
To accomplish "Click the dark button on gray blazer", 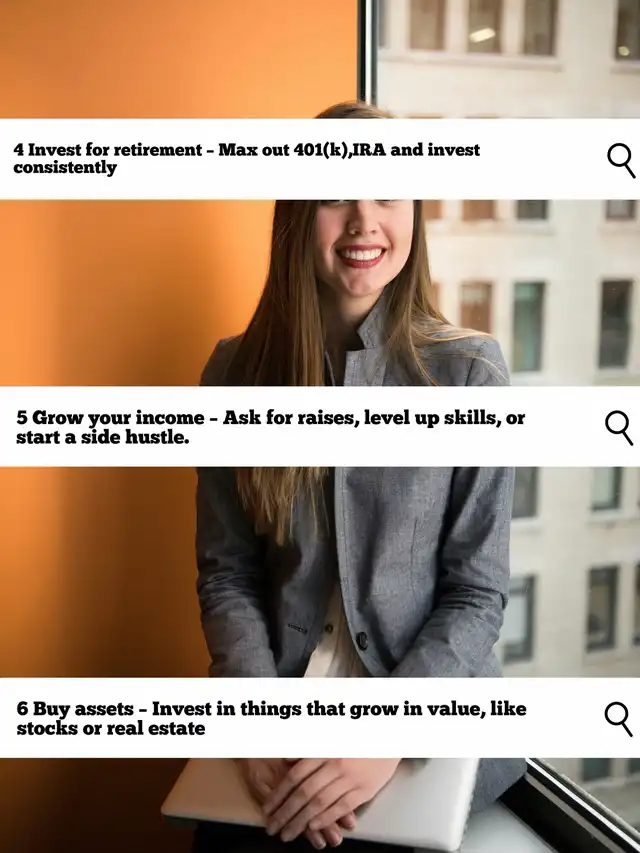I will (362, 641).
